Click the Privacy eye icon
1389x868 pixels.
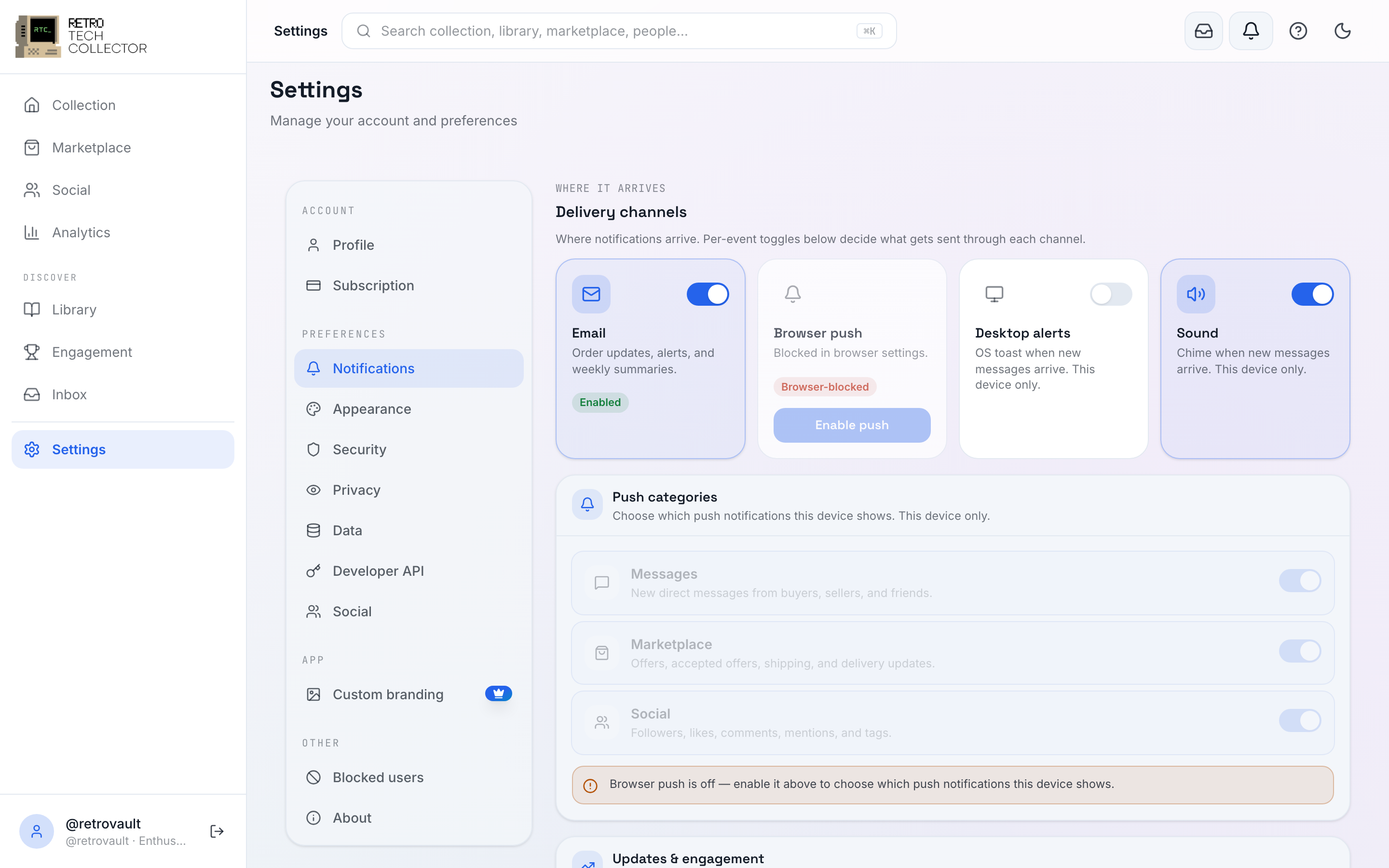pos(313,489)
